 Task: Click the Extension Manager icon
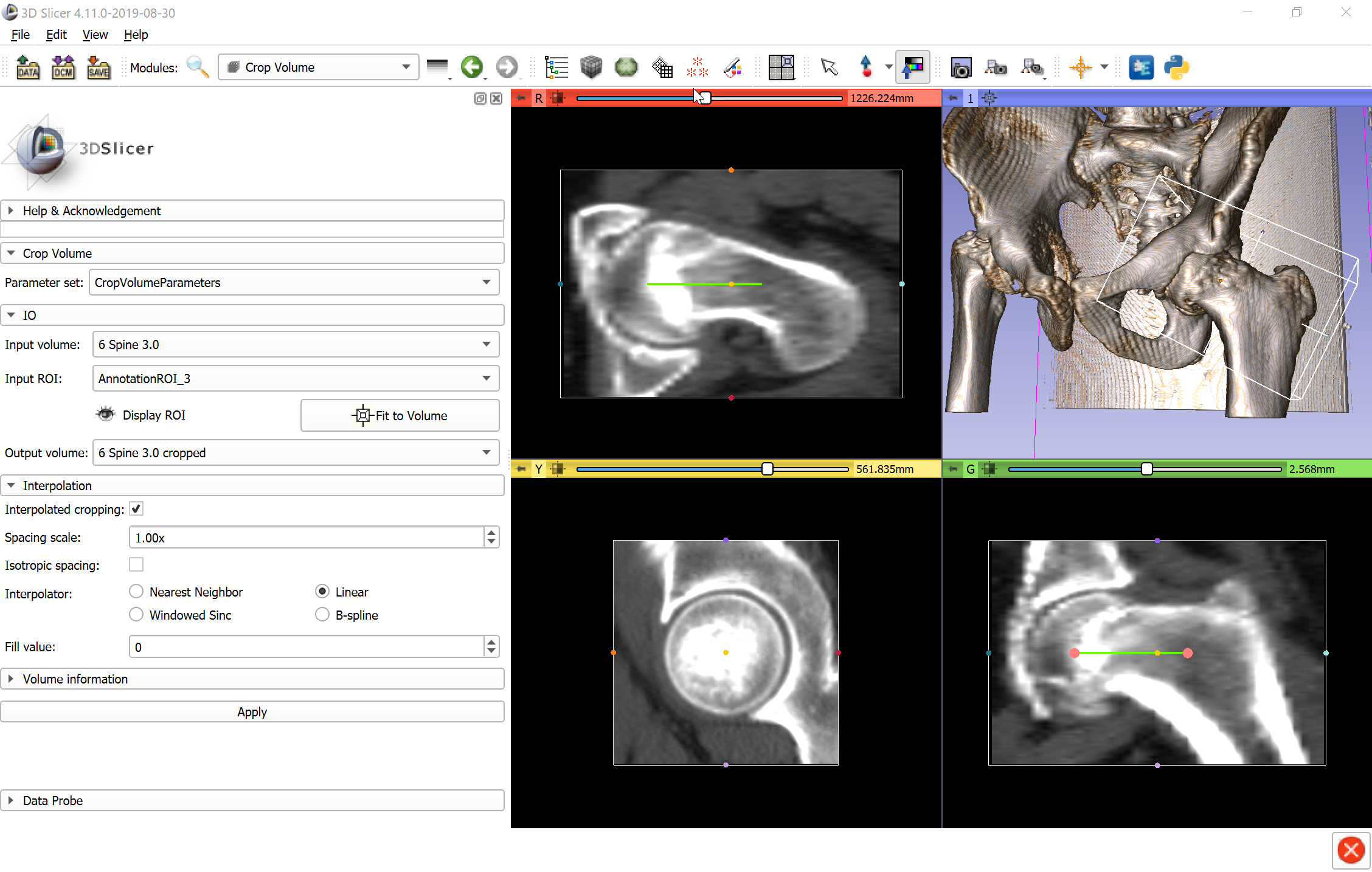[1141, 67]
